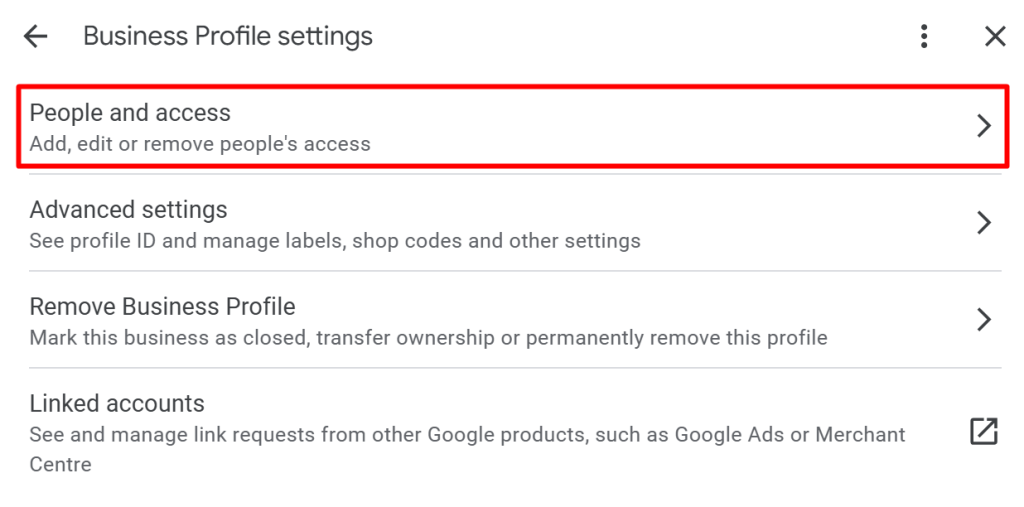Open the "Linked accounts" title link

tap(117, 404)
